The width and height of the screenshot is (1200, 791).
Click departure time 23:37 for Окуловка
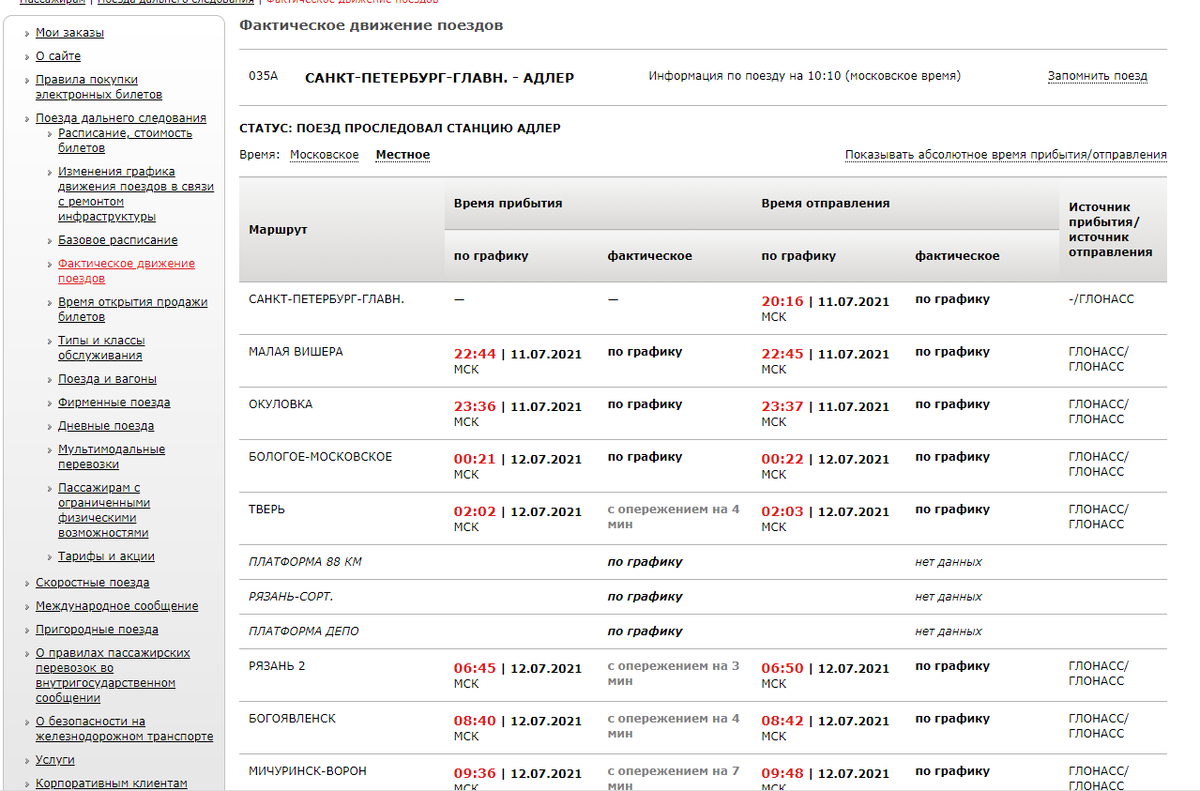click(783, 405)
